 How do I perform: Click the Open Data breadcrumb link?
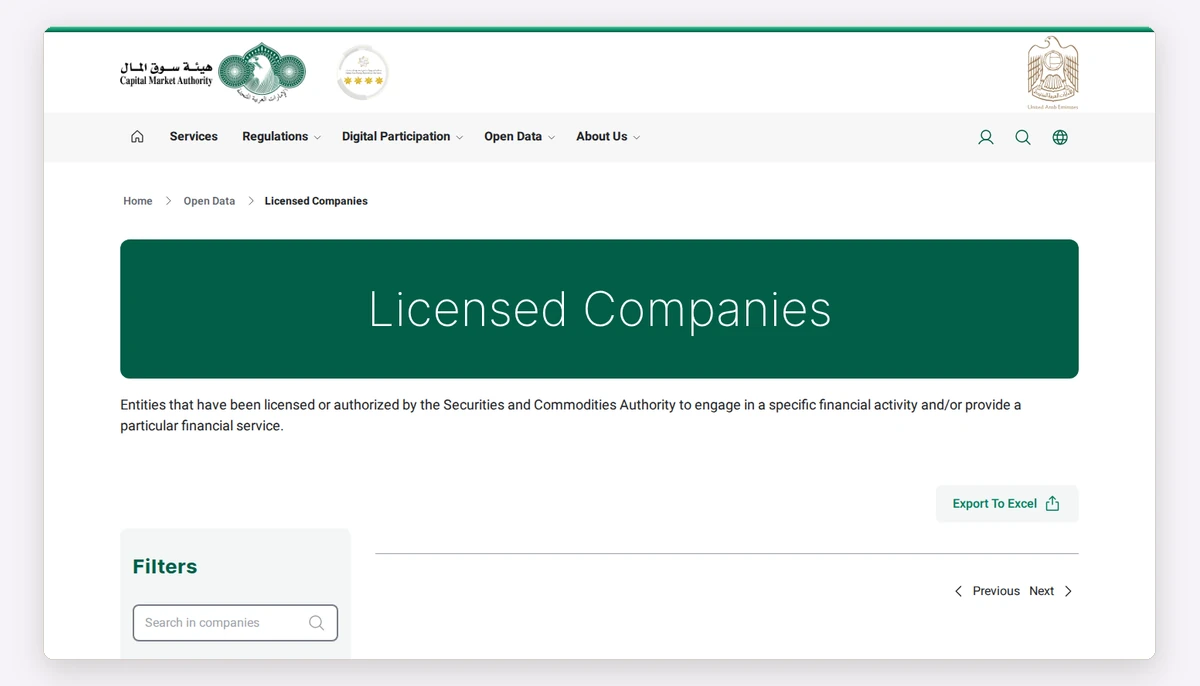(209, 201)
